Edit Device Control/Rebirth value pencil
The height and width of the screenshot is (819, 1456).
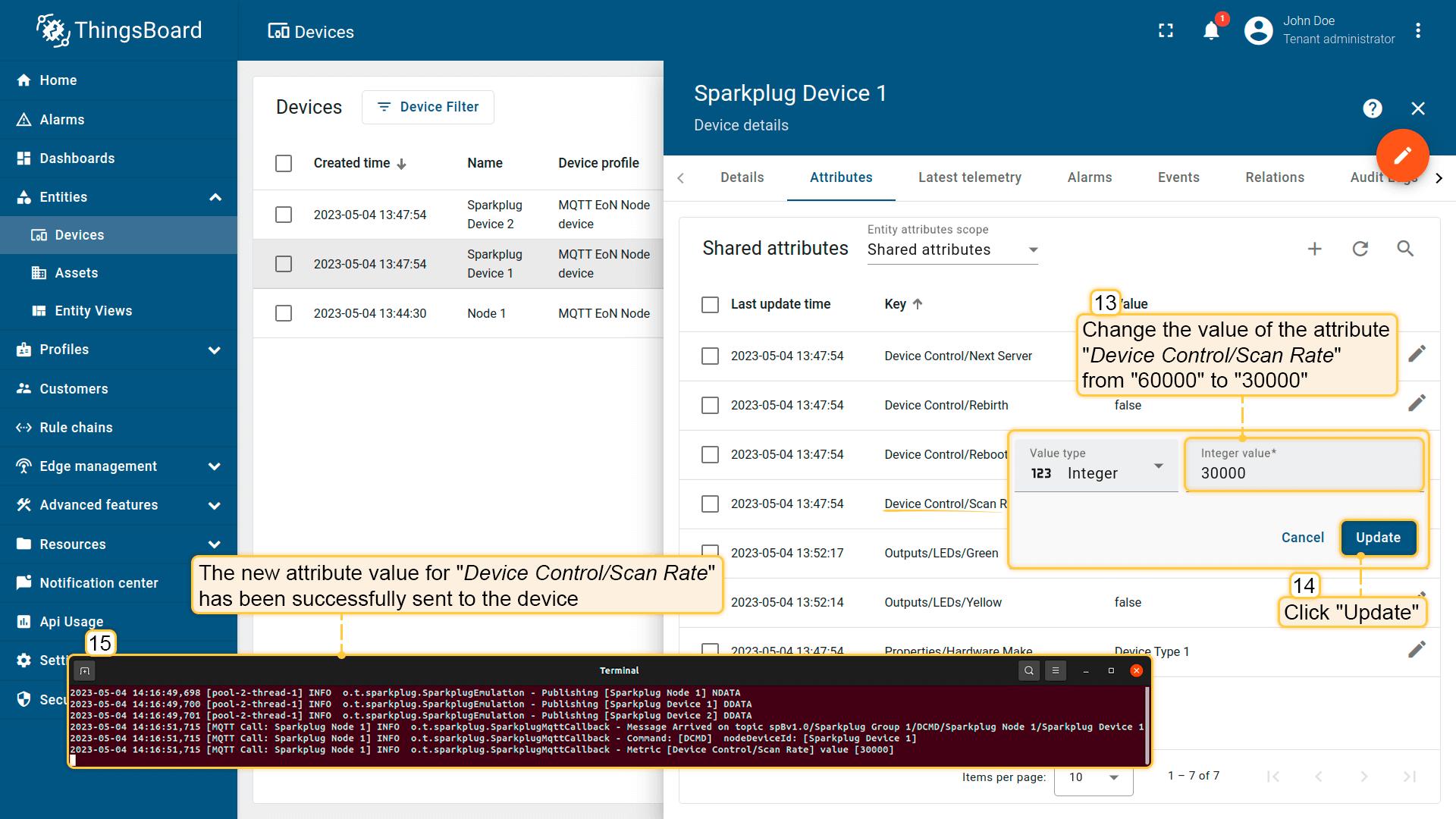point(1417,403)
